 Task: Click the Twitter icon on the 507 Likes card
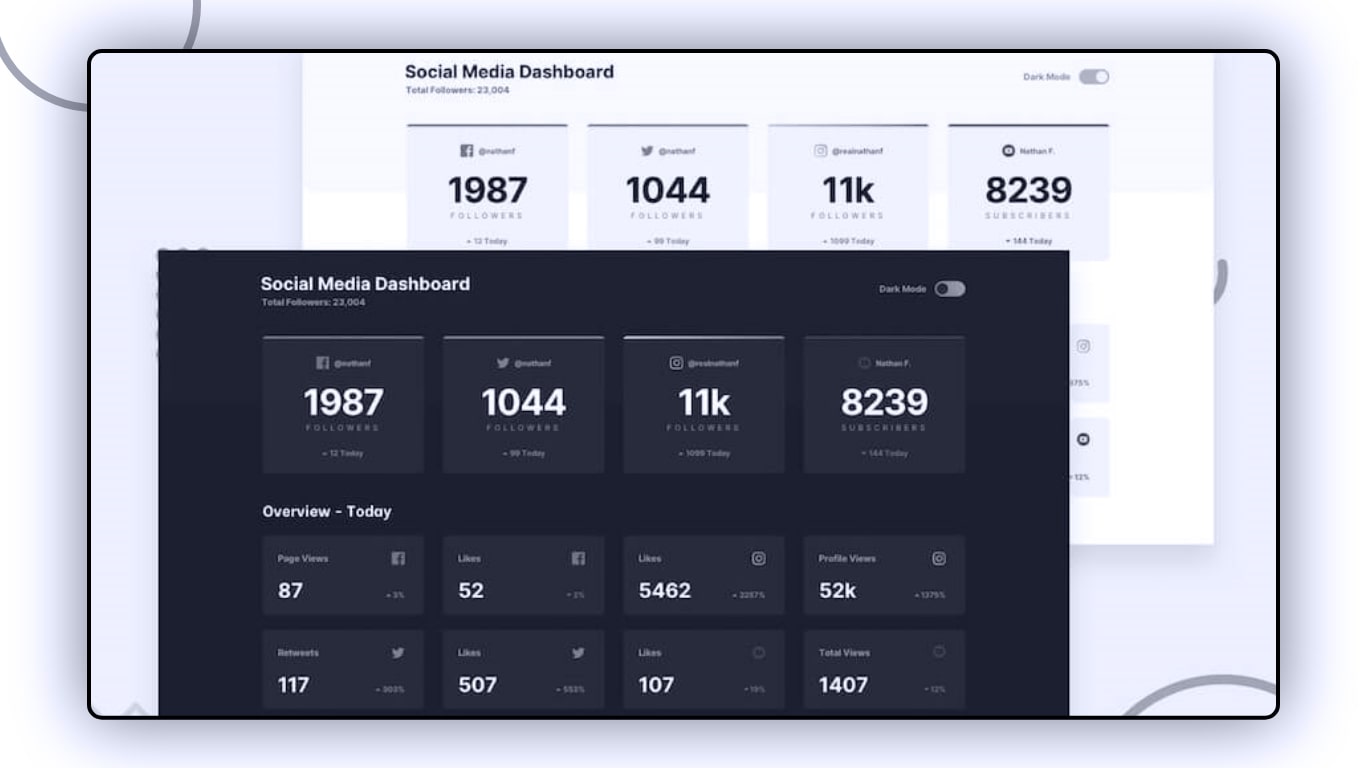click(x=578, y=653)
